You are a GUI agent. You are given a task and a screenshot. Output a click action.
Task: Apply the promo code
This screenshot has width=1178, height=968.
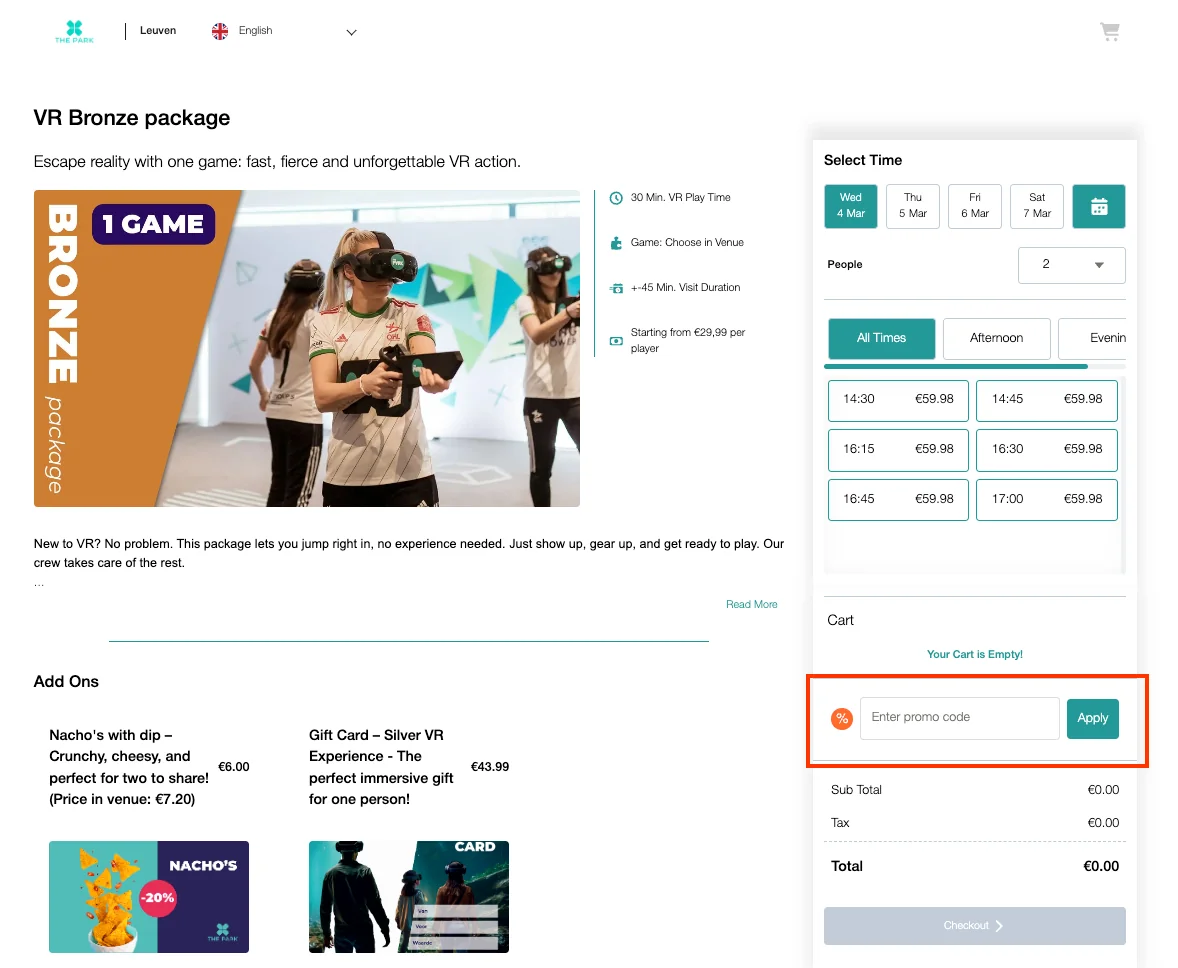coord(1092,718)
